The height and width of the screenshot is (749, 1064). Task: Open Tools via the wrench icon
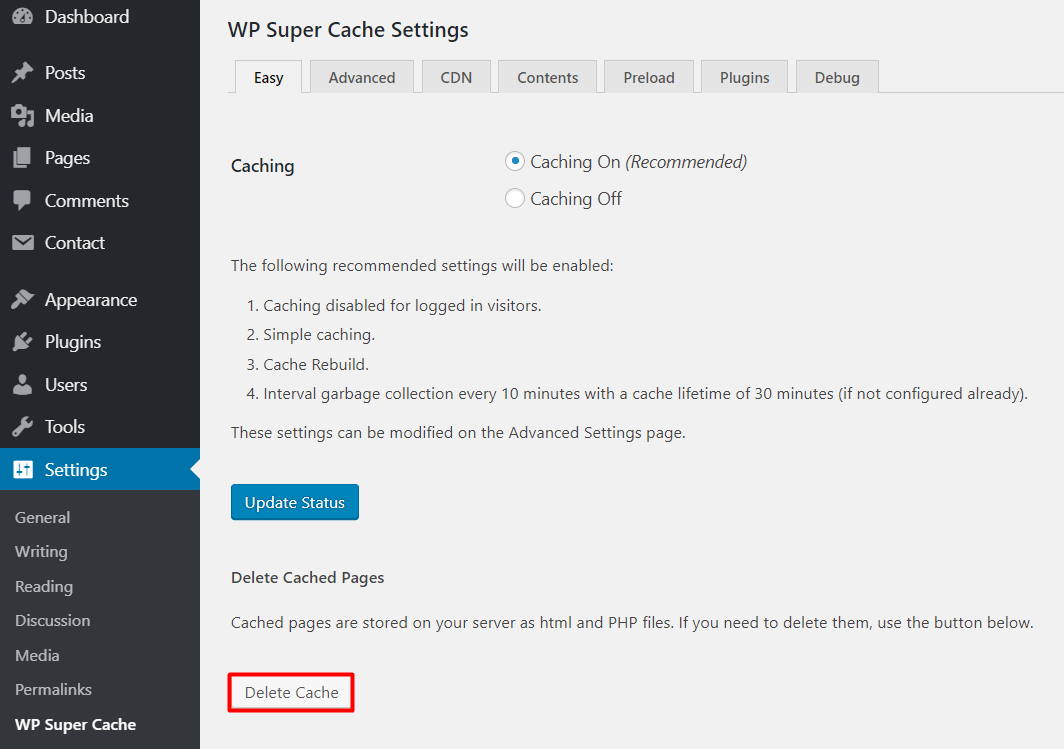tap(21, 426)
